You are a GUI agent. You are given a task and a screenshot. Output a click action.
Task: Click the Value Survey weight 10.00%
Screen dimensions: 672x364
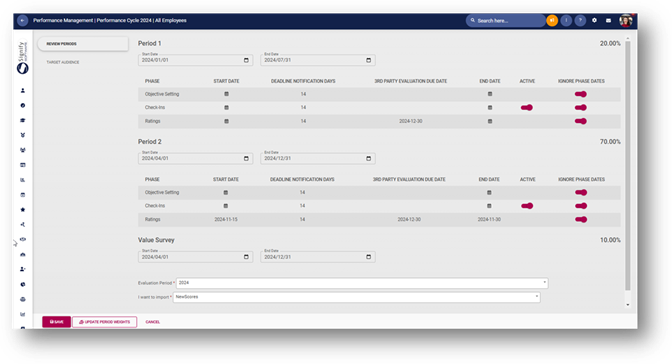tap(610, 240)
